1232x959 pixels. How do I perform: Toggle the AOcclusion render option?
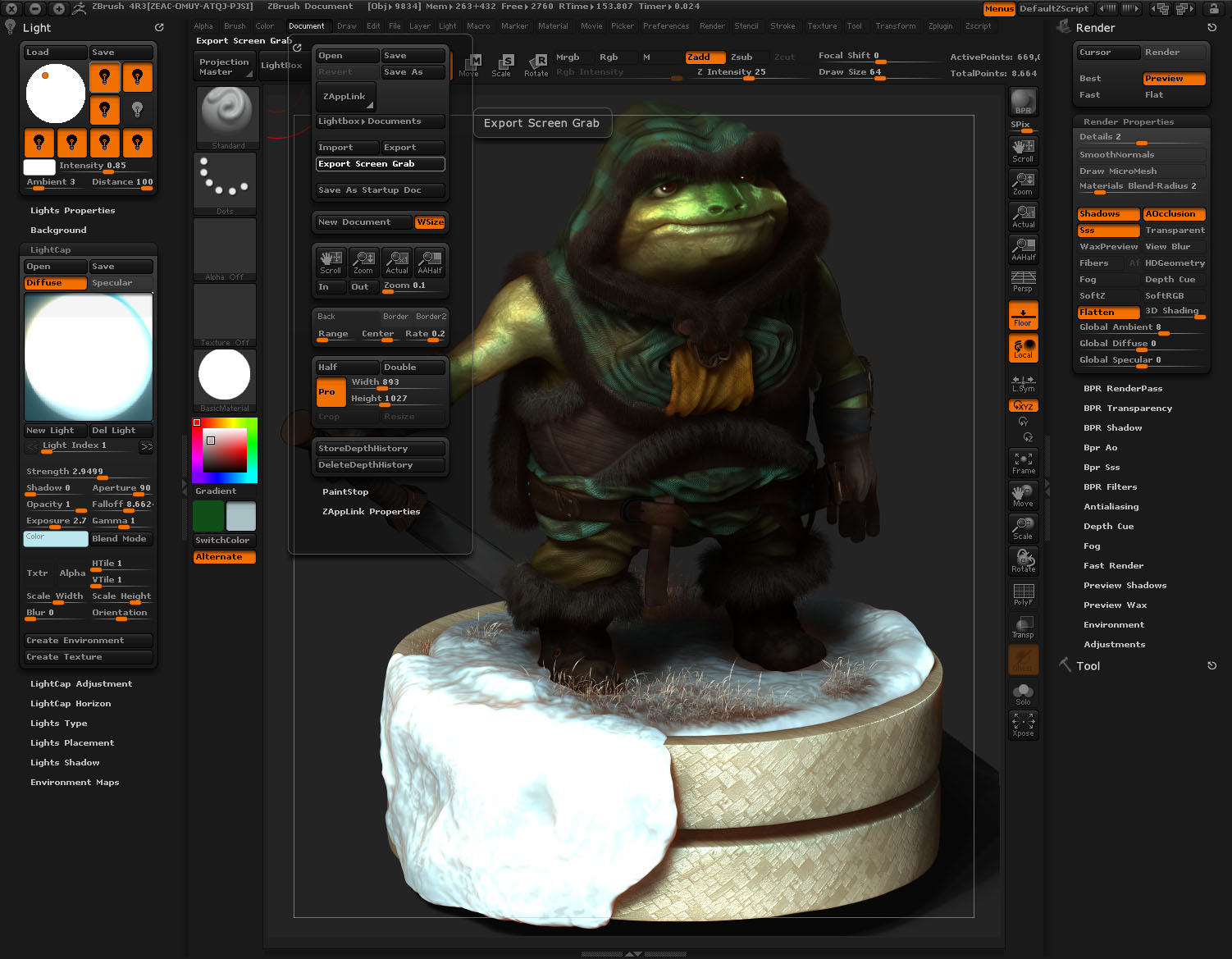click(1175, 214)
